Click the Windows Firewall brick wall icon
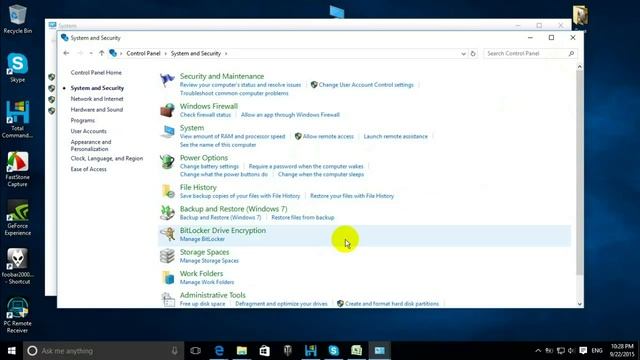The width and height of the screenshot is (640, 360). click(167, 110)
